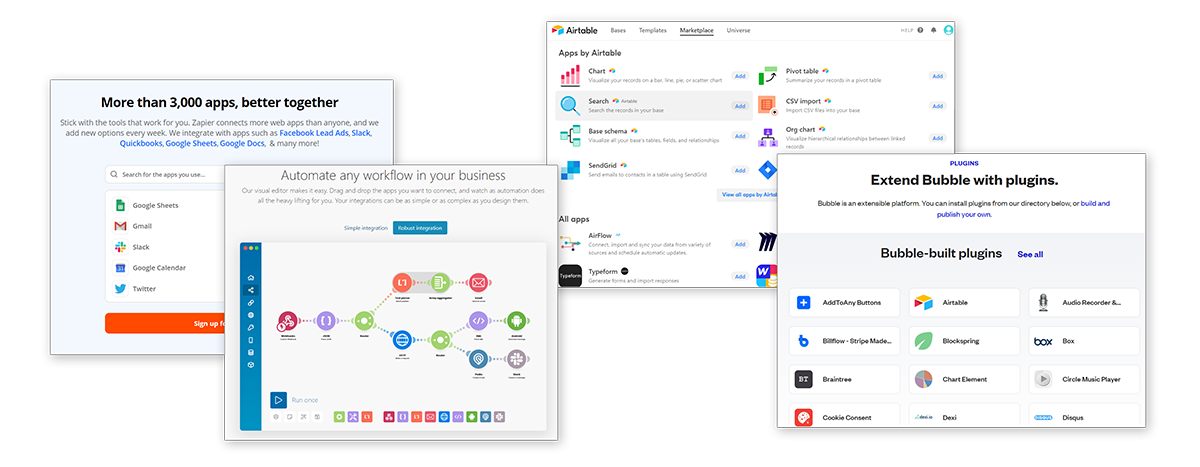
Task: Open the AddToAny Buttons plugin card
Action: tap(844, 302)
